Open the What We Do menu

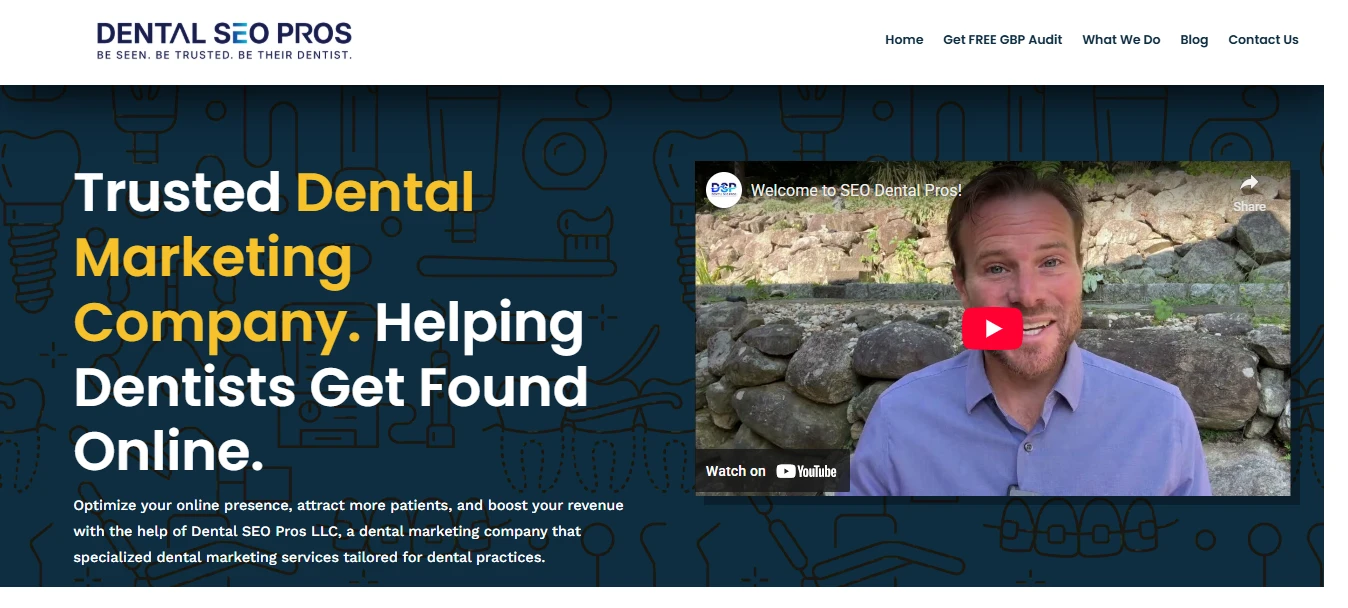pos(1121,40)
